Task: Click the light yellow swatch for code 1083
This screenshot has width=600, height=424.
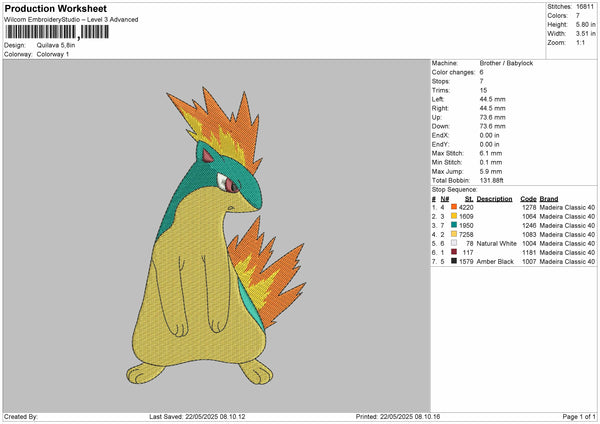Action: click(x=454, y=234)
